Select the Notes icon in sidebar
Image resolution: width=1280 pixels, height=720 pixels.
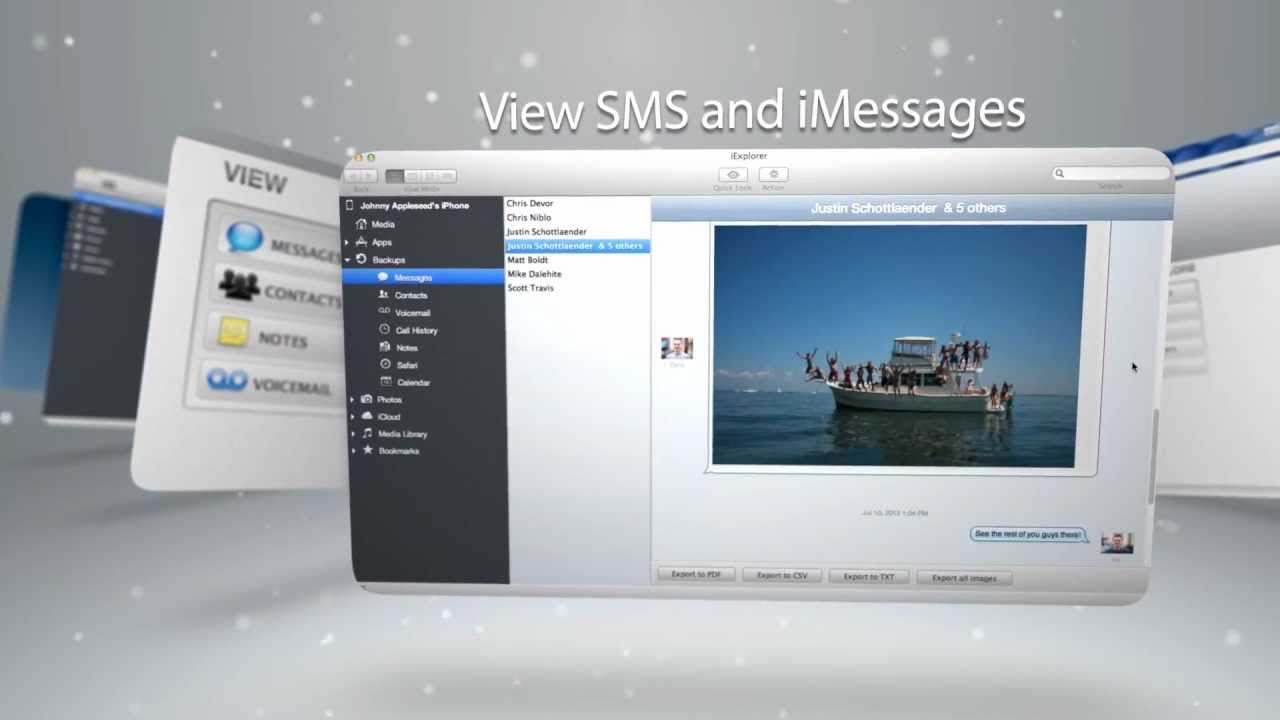tap(385, 347)
